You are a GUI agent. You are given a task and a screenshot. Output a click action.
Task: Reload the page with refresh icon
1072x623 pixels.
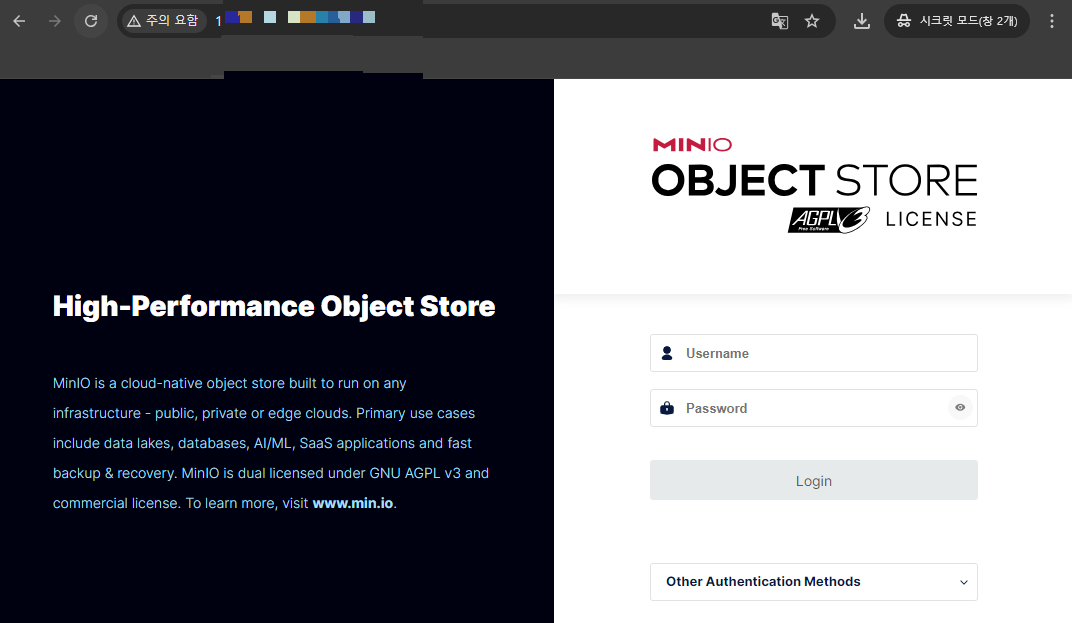(91, 21)
